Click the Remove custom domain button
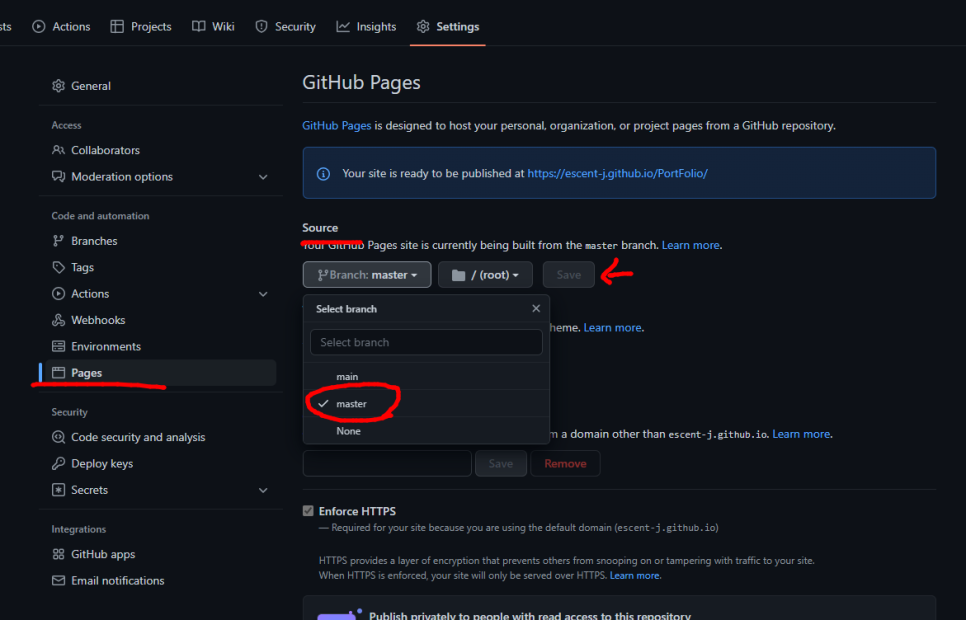Image resolution: width=966 pixels, height=620 pixels. point(565,463)
